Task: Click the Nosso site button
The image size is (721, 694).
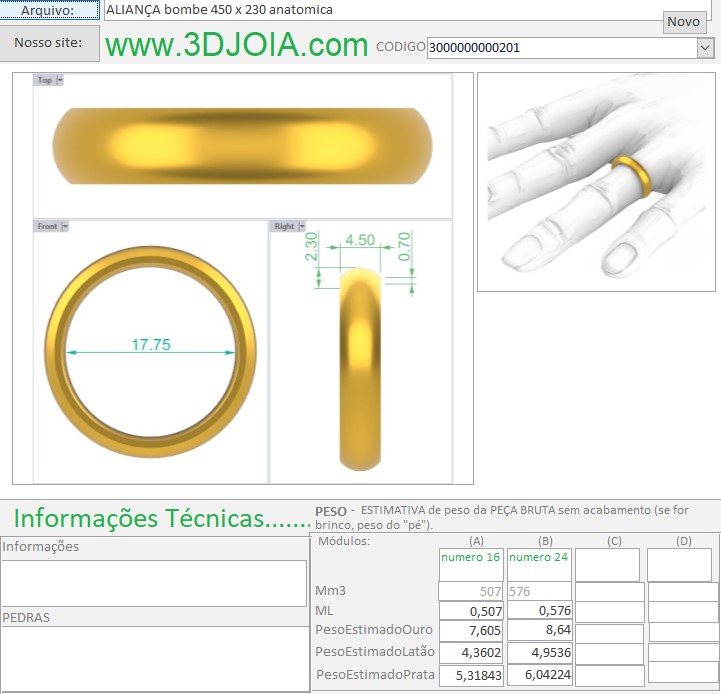Action: tap(49, 44)
